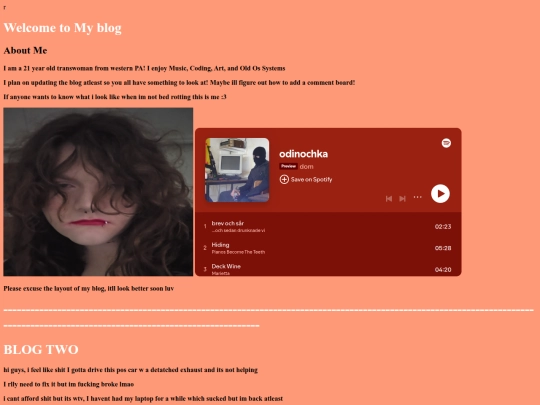Select track 2 Hiding

point(328,248)
